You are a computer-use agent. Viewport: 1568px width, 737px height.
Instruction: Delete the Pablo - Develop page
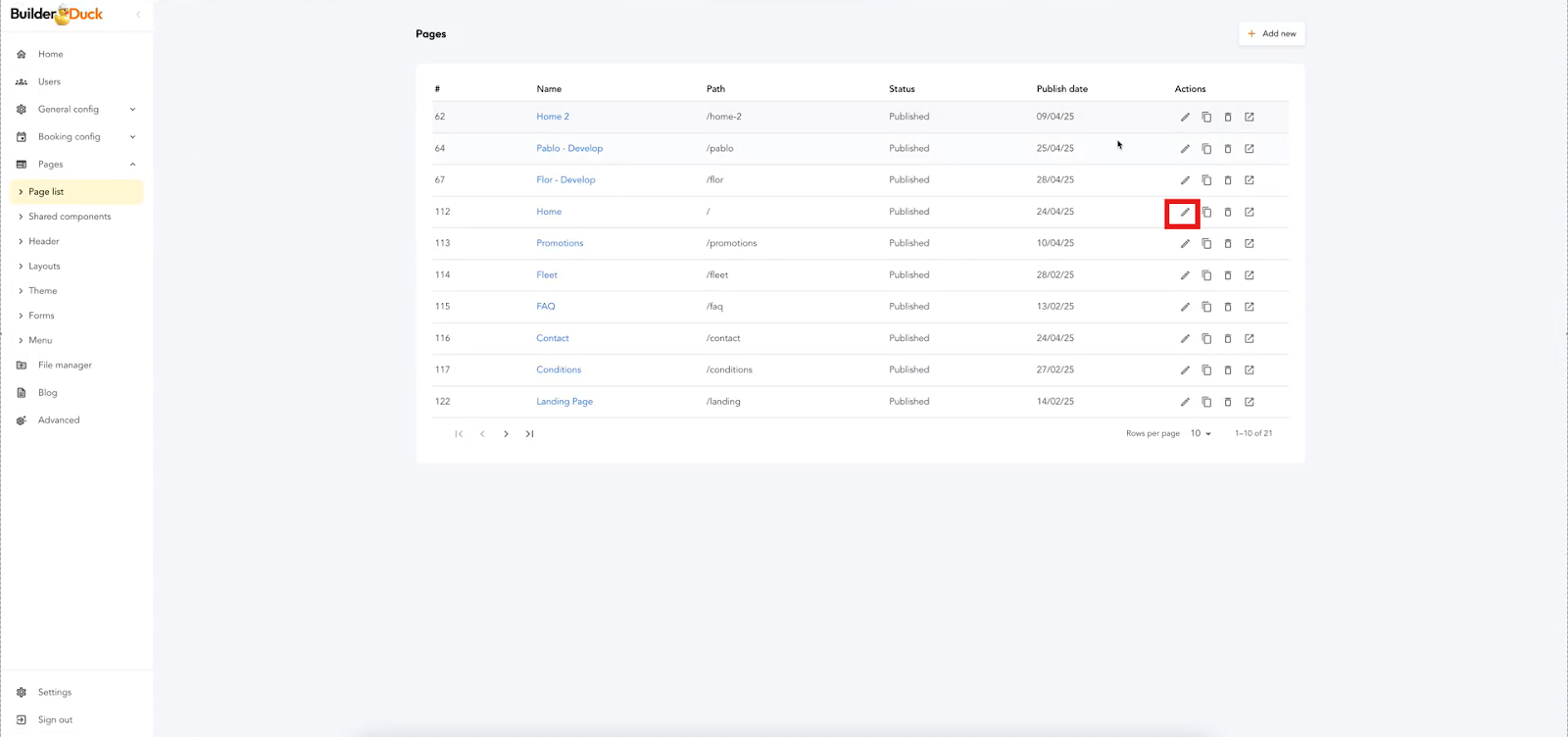click(1228, 149)
